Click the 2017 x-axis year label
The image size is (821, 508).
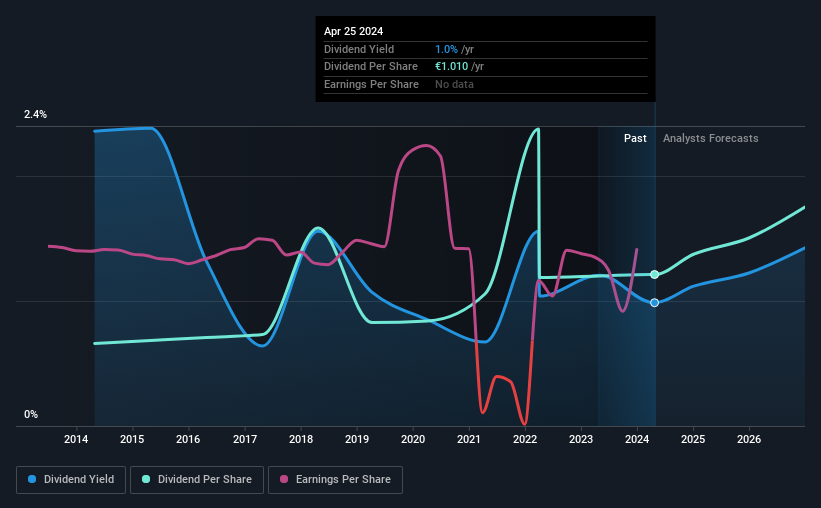245,439
